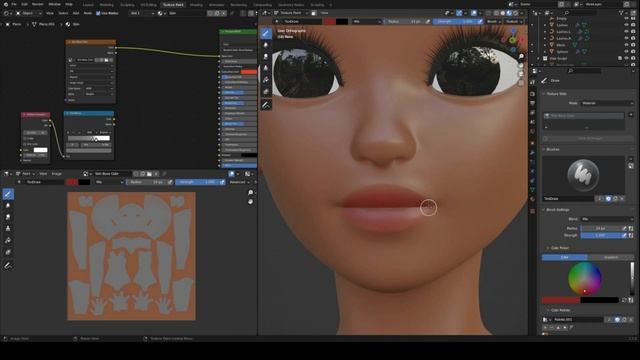
Task: Click the zoom magnifier icon in the 3D viewport
Action: click(521, 56)
